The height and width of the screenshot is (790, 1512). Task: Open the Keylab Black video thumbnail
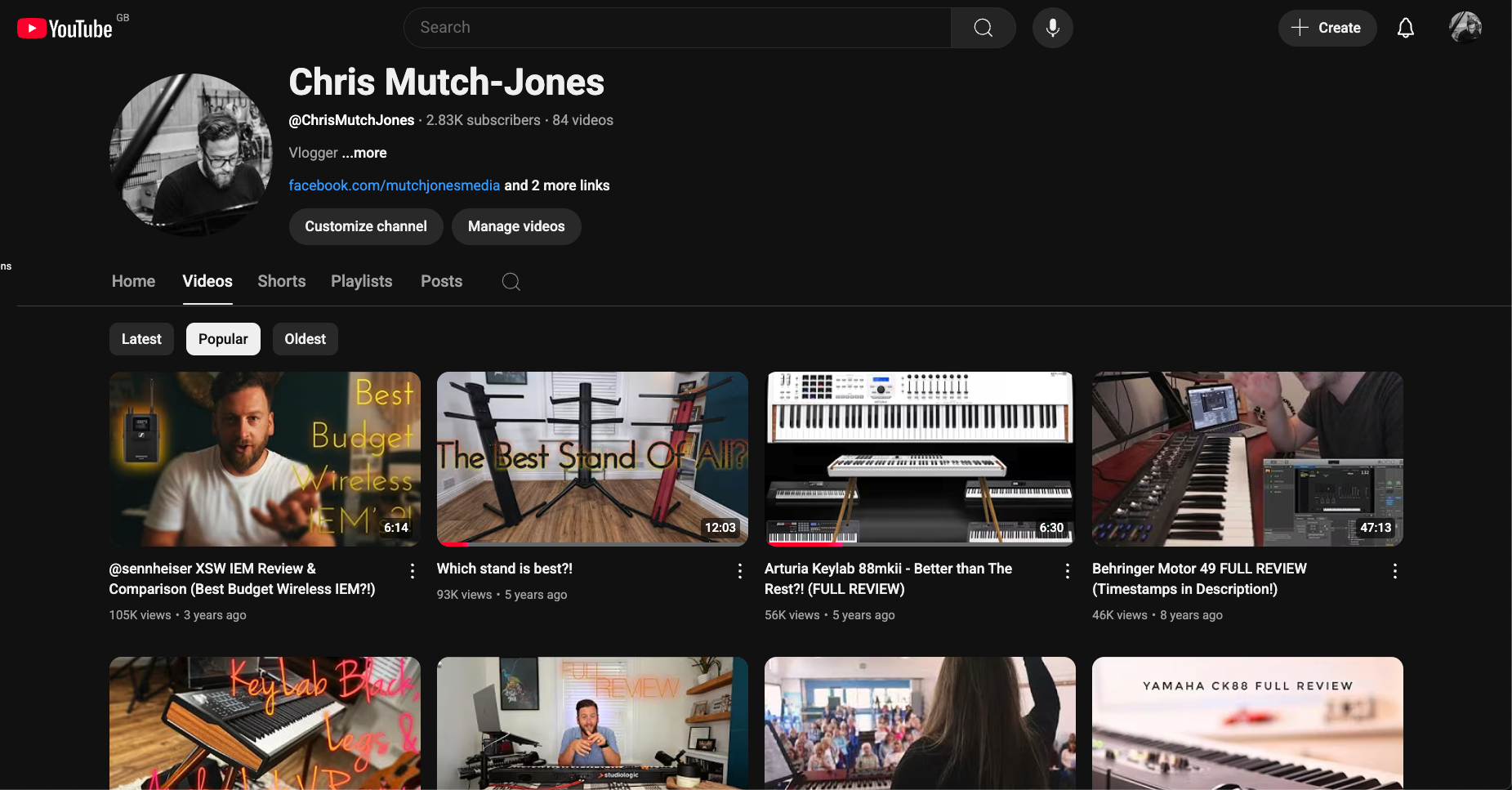coord(265,723)
